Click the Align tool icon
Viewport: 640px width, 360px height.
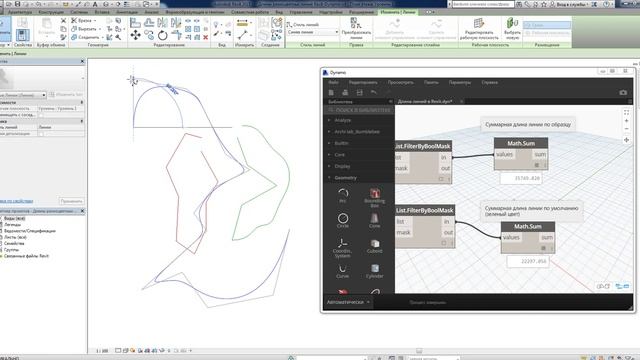135,23
